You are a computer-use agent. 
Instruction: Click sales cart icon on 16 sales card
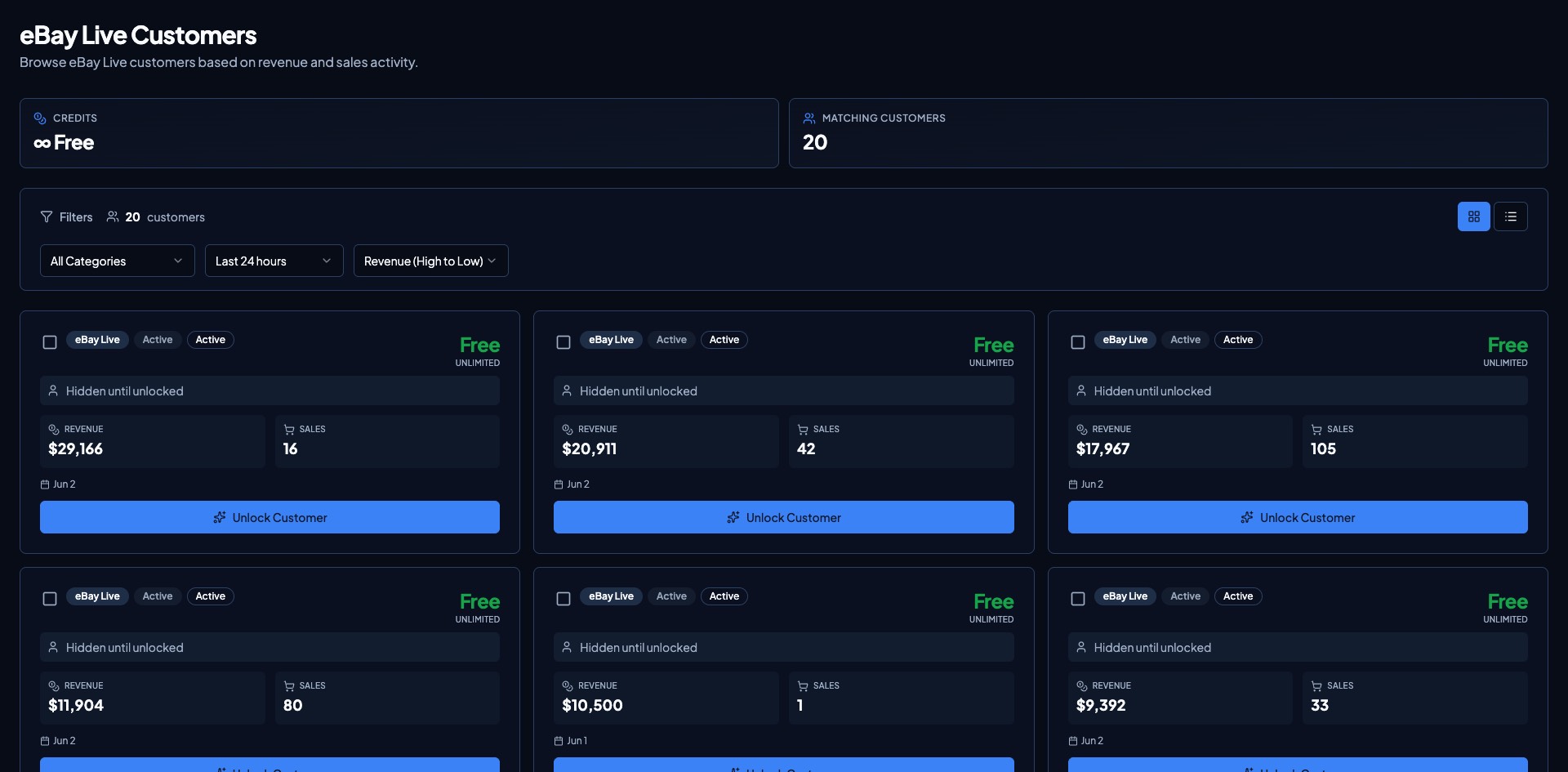coord(289,429)
